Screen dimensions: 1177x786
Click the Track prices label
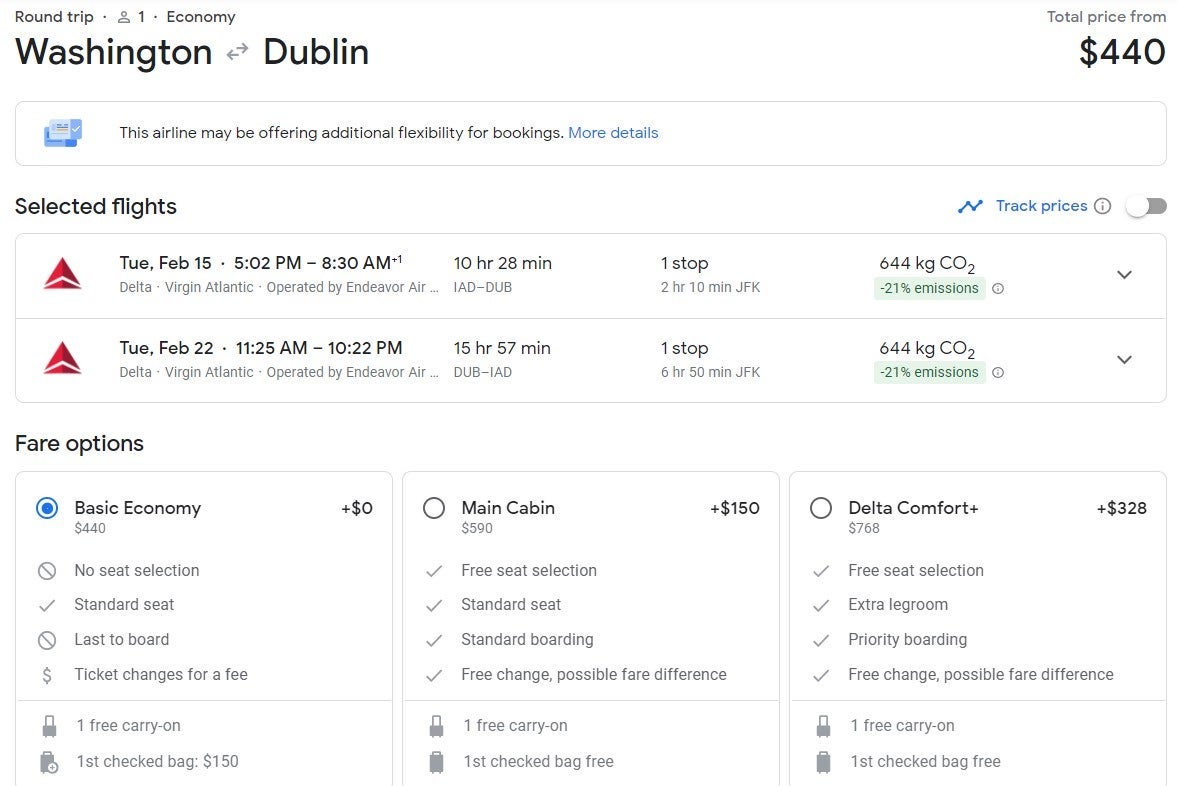[x=1041, y=206]
